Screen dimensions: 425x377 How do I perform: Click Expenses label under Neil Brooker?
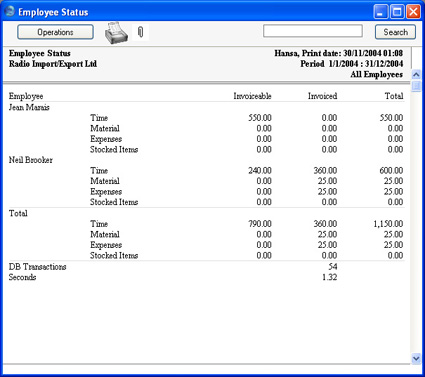[106, 192]
